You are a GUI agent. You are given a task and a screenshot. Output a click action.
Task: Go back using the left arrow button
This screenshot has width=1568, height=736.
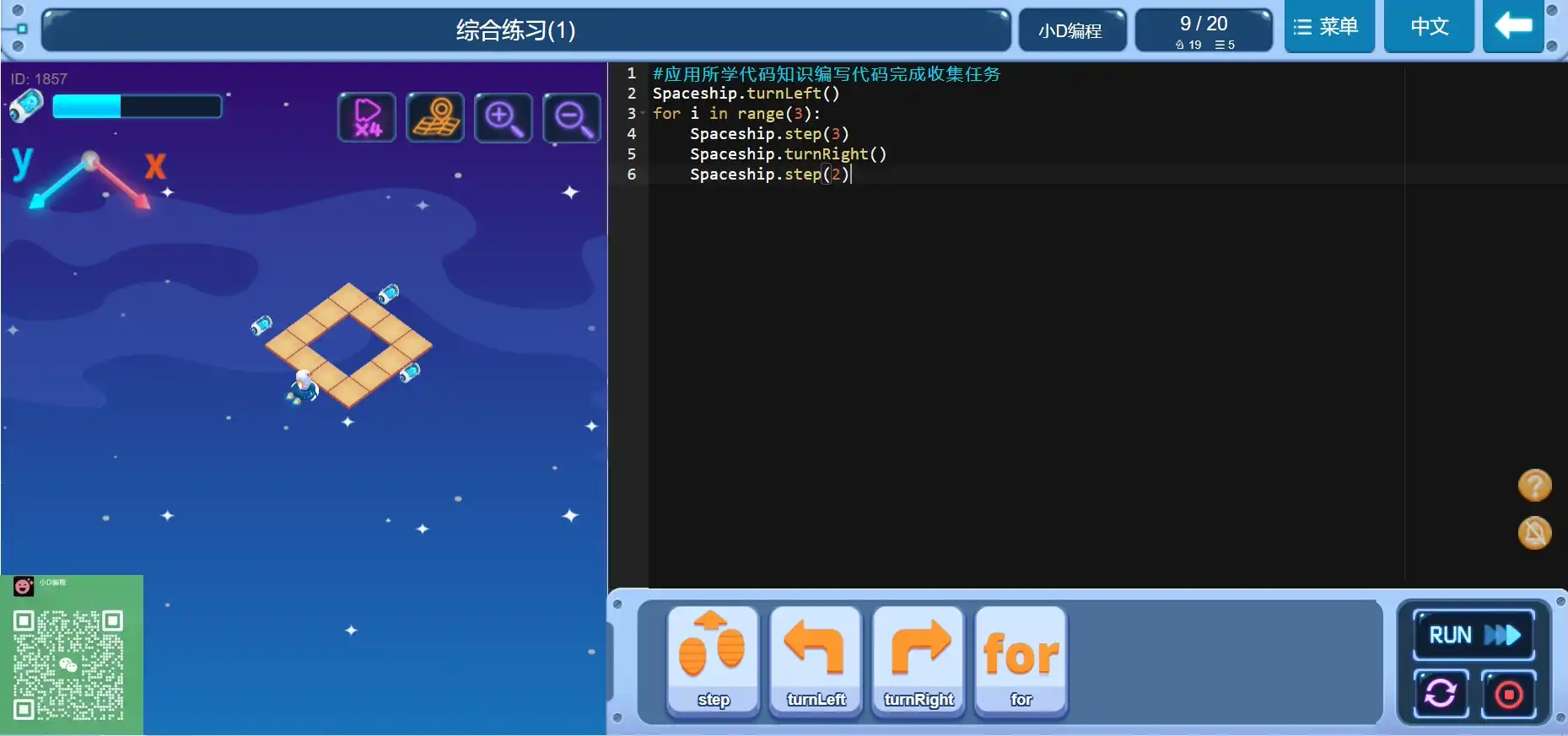[1513, 27]
